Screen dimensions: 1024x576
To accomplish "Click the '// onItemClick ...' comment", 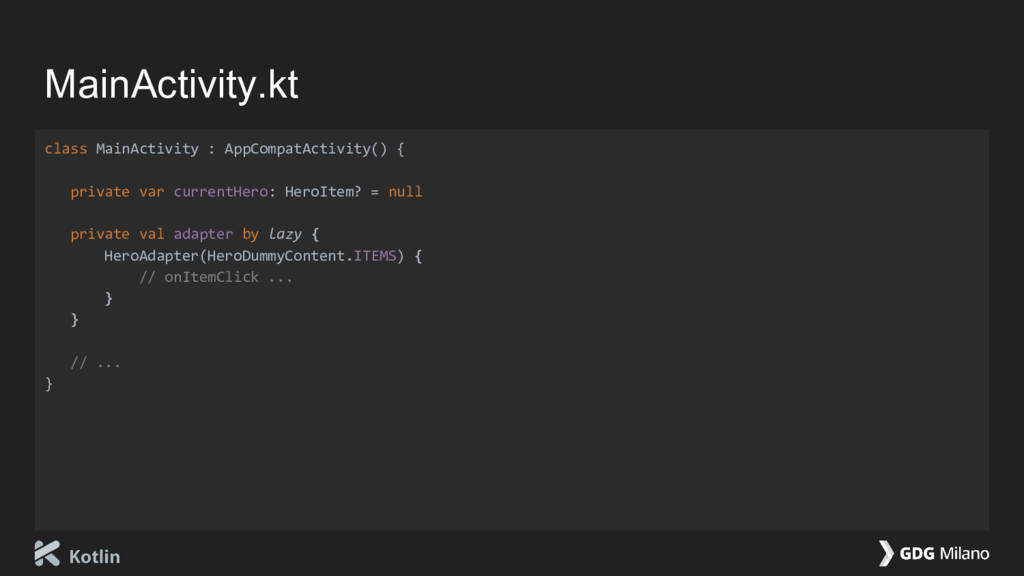I will coord(216,277).
